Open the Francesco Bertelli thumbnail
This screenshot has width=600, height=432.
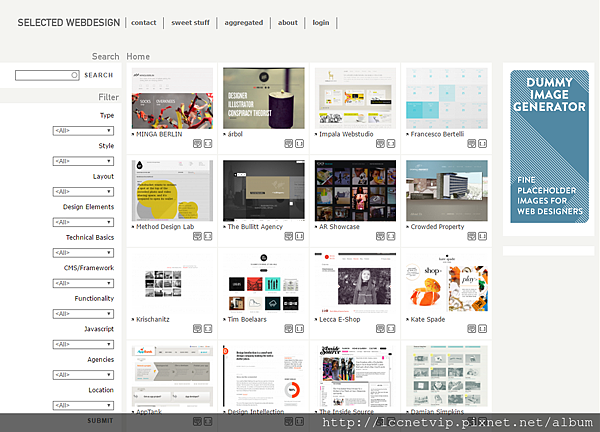coord(447,98)
